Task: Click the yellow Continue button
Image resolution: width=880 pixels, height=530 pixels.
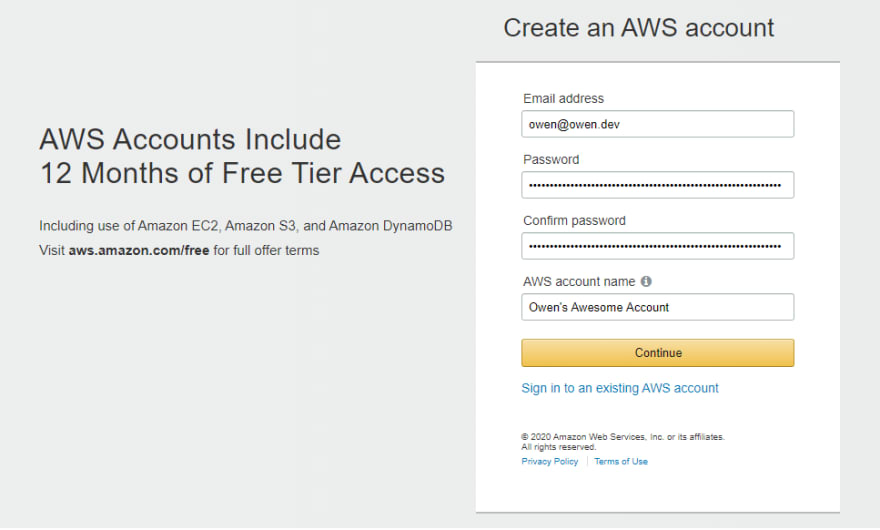Action: coord(657,353)
